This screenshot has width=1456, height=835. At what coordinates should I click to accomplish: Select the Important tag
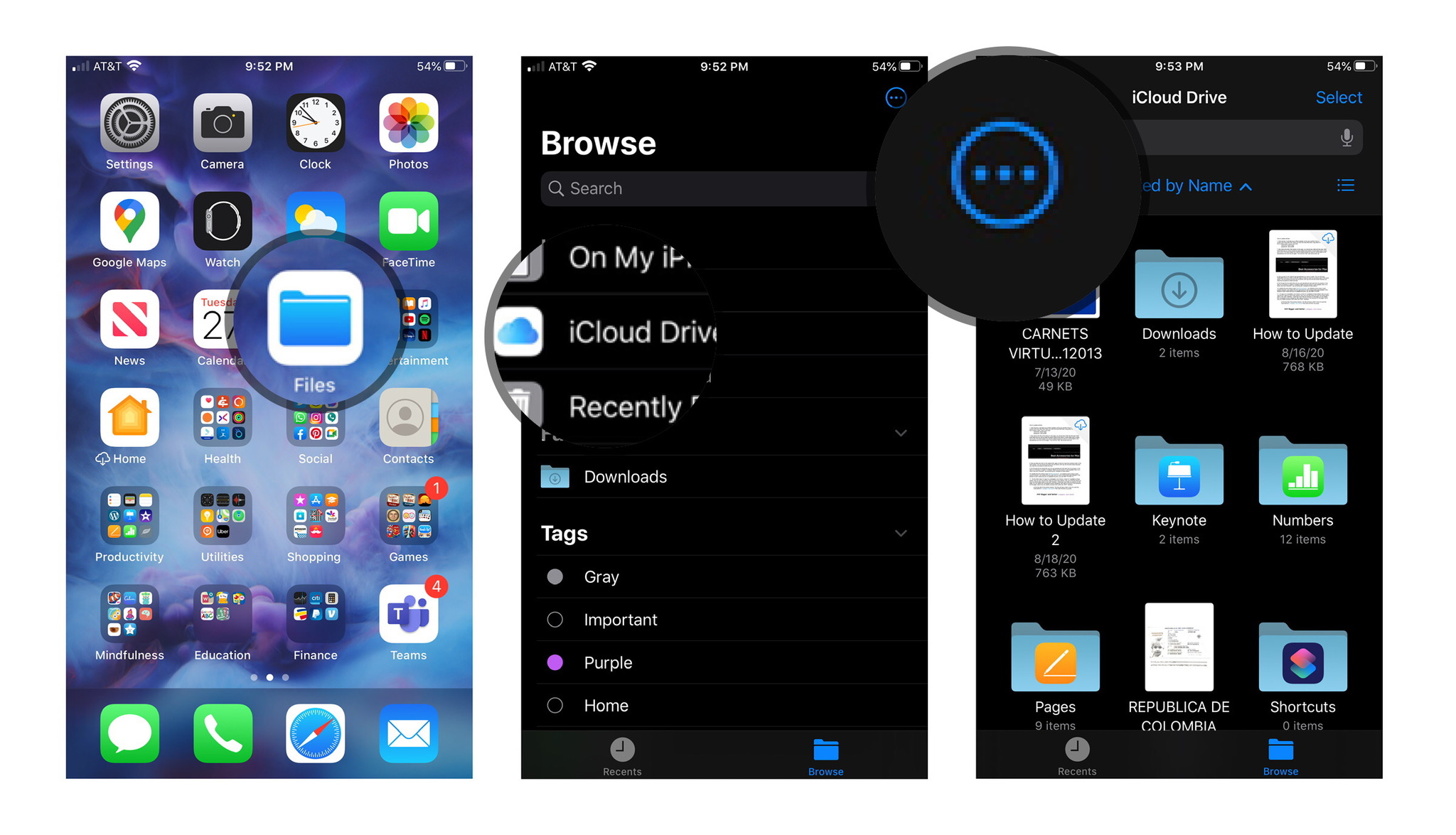(x=620, y=620)
